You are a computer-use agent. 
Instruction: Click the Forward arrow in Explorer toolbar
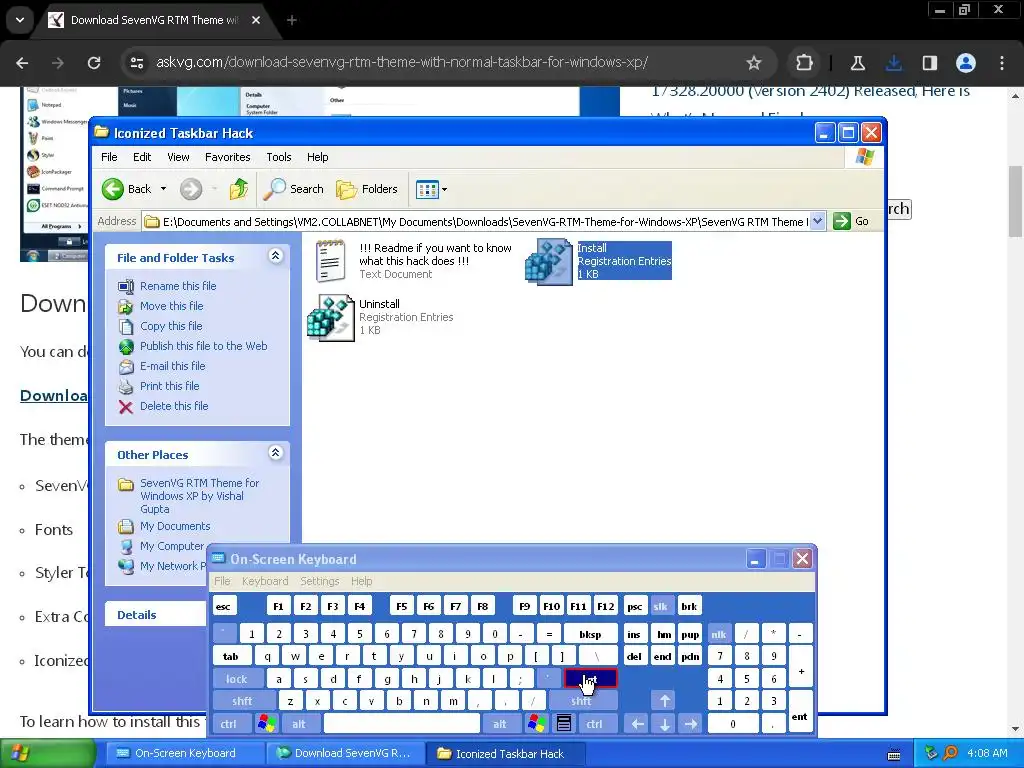[191, 189]
